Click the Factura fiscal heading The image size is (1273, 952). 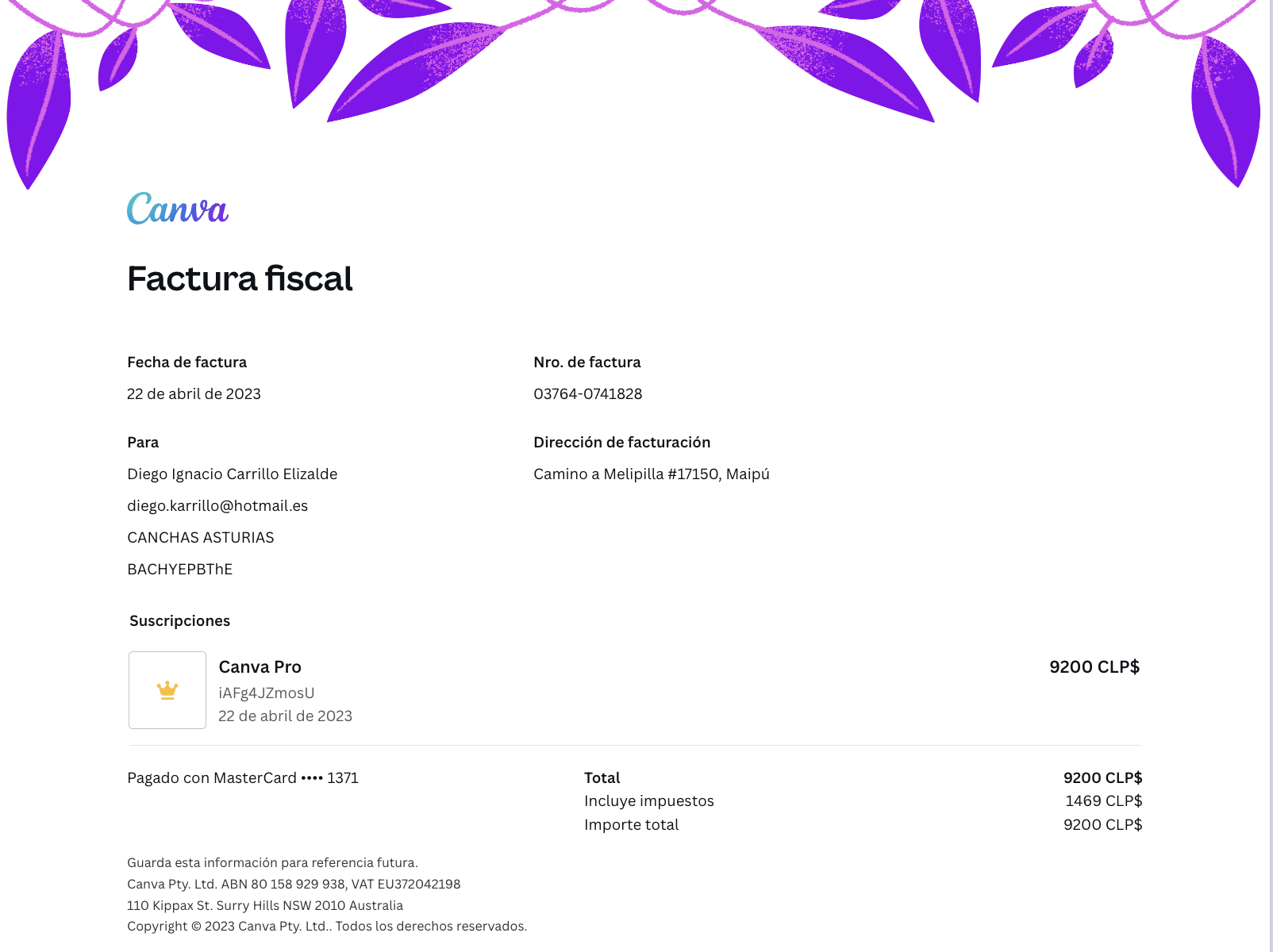[240, 279]
